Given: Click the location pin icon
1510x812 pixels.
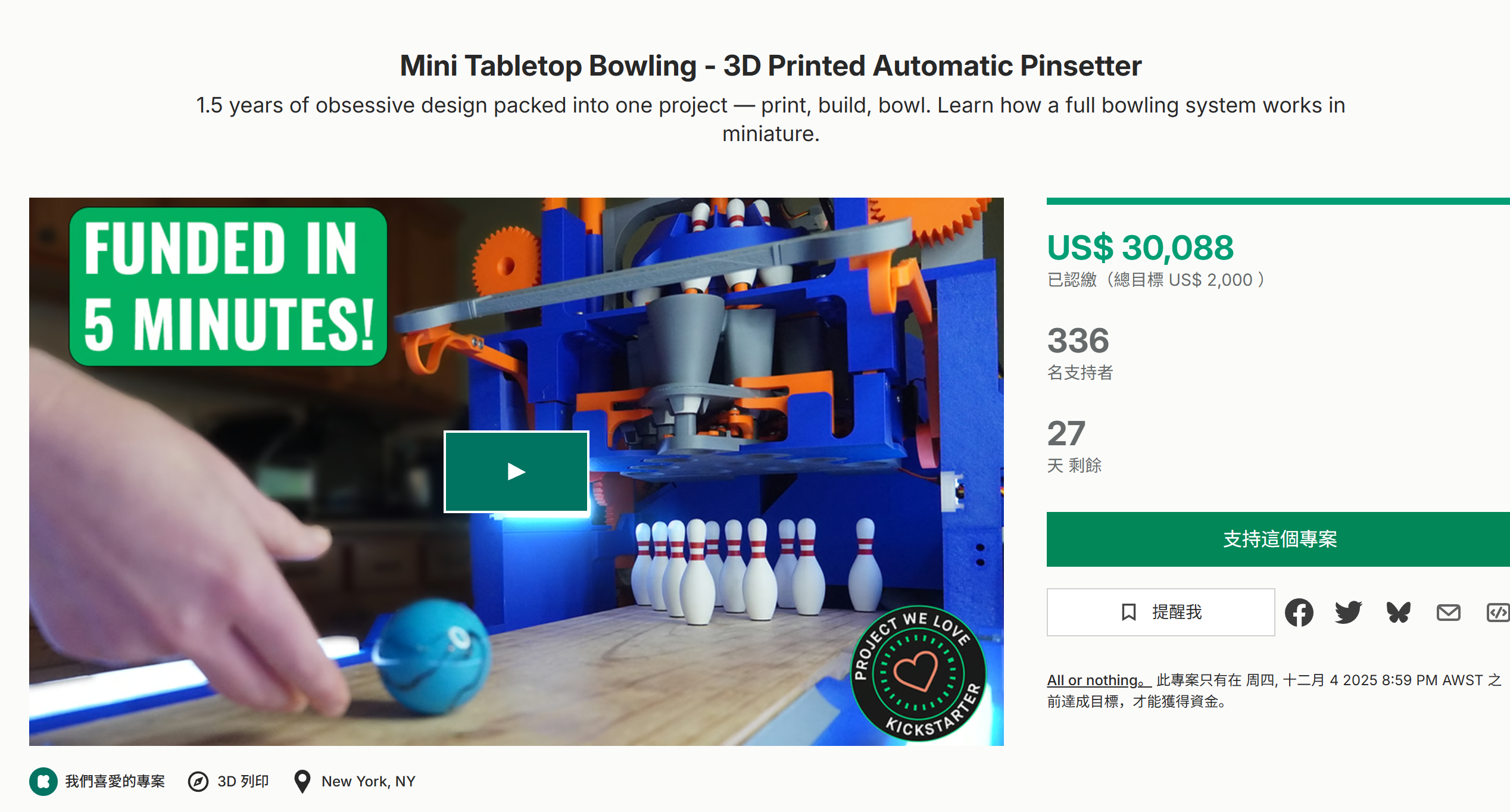Looking at the screenshot, I should 302,782.
